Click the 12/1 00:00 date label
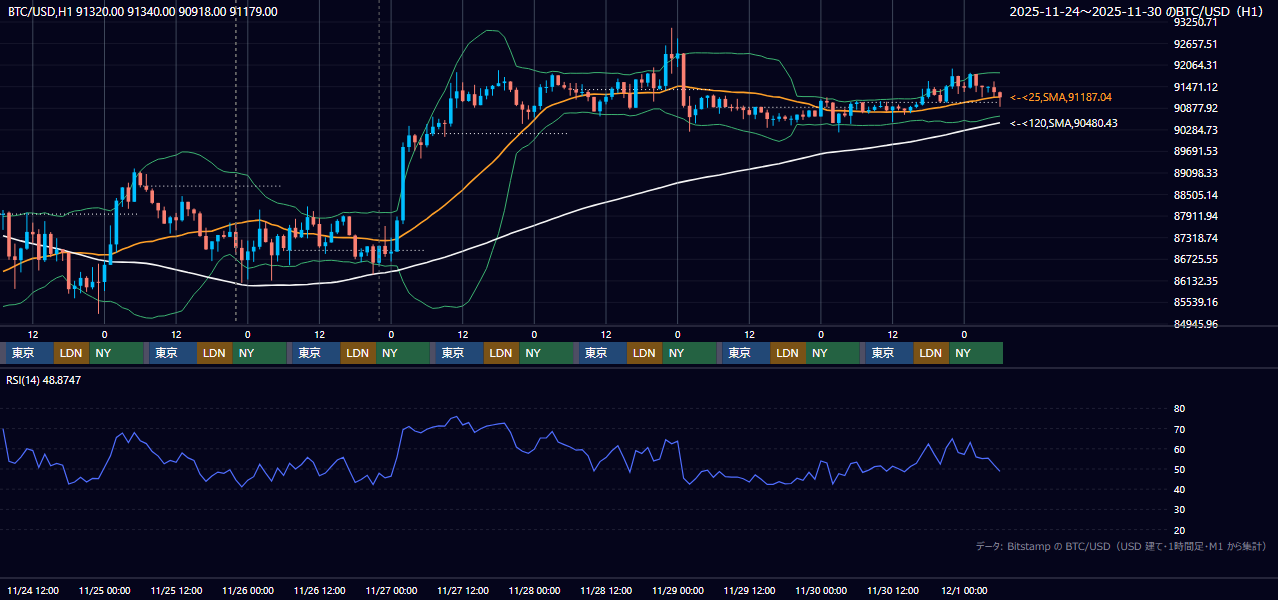 point(963,591)
